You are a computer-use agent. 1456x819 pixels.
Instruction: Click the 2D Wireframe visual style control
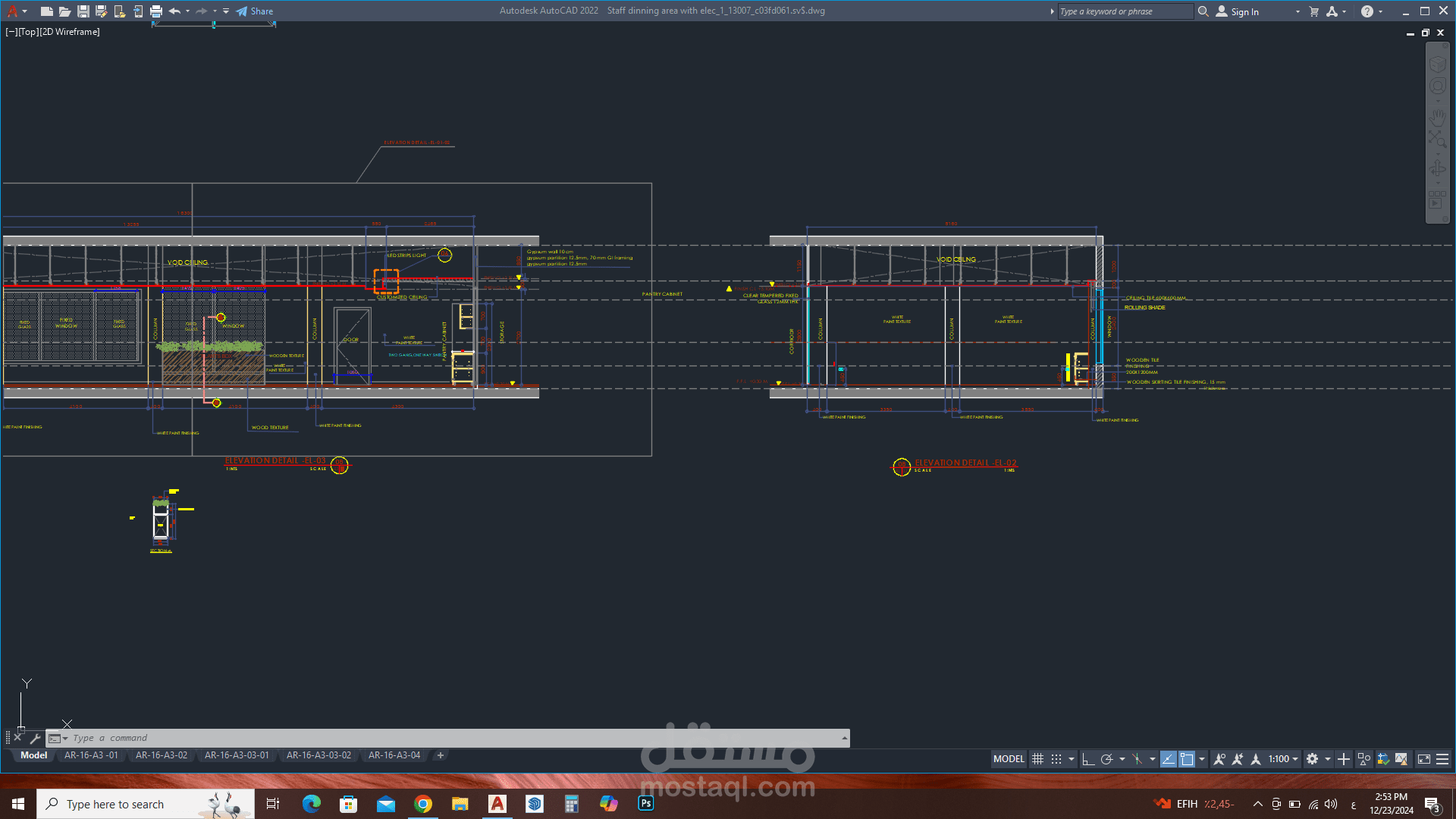coord(69,32)
